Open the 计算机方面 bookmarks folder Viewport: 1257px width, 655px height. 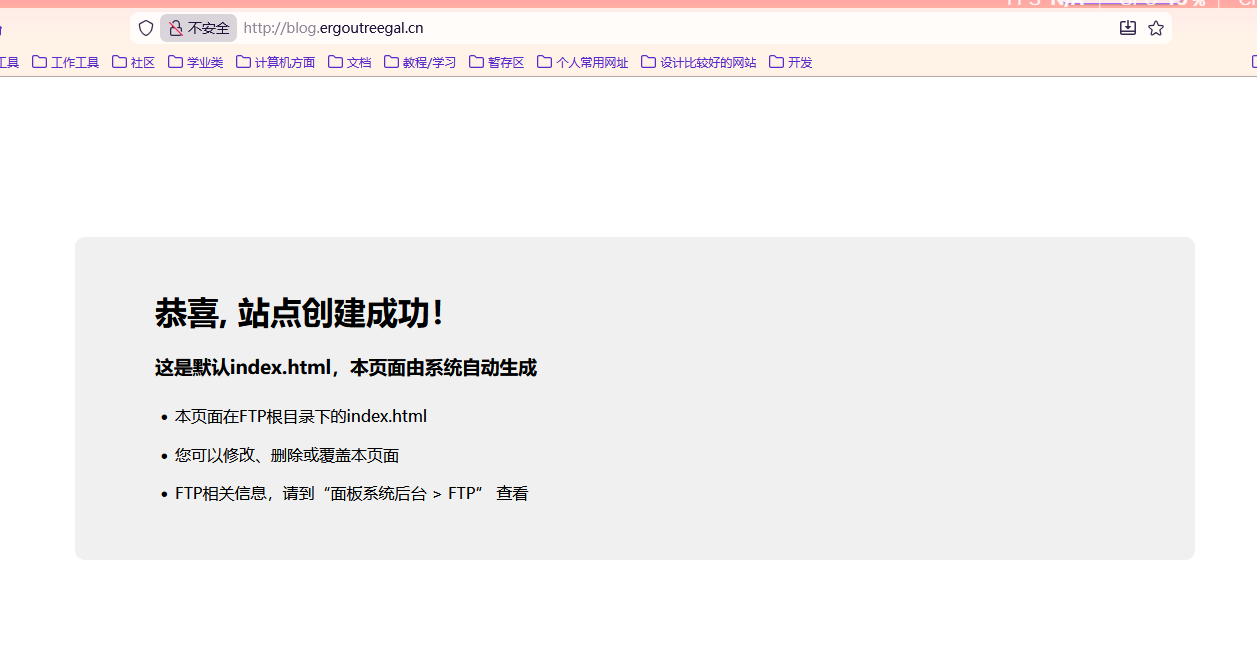click(276, 62)
